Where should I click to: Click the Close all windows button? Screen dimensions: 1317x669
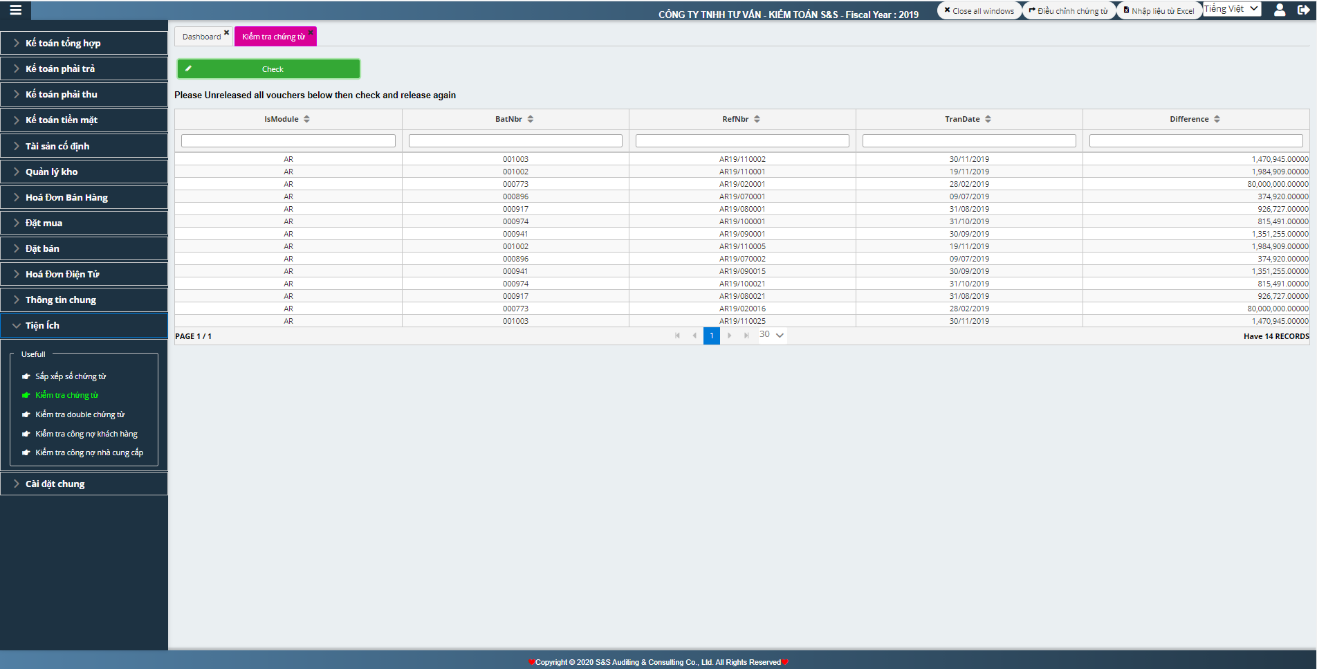tap(978, 10)
